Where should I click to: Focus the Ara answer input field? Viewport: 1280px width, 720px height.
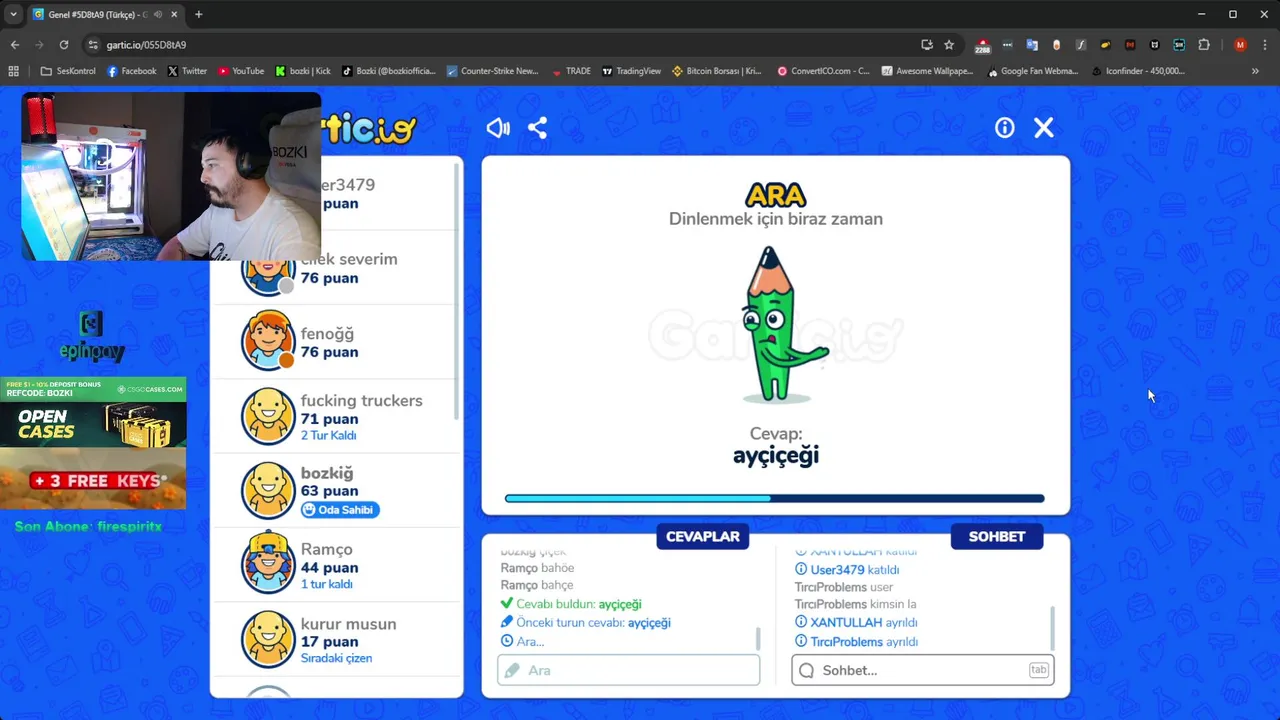(629, 670)
